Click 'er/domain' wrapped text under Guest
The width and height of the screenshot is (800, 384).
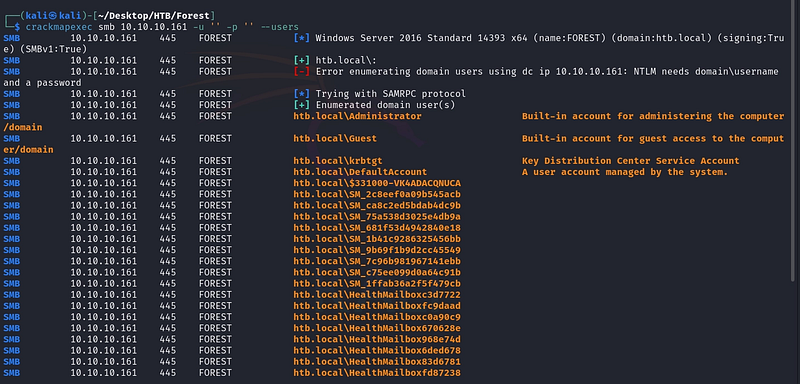point(29,150)
